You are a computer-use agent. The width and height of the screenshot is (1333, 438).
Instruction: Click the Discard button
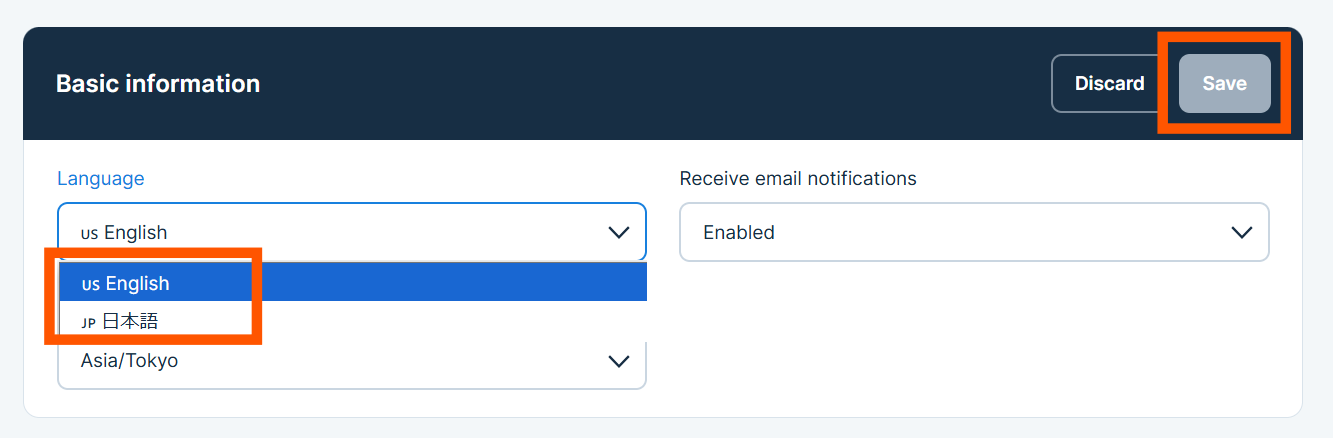[x=1109, y=84]
